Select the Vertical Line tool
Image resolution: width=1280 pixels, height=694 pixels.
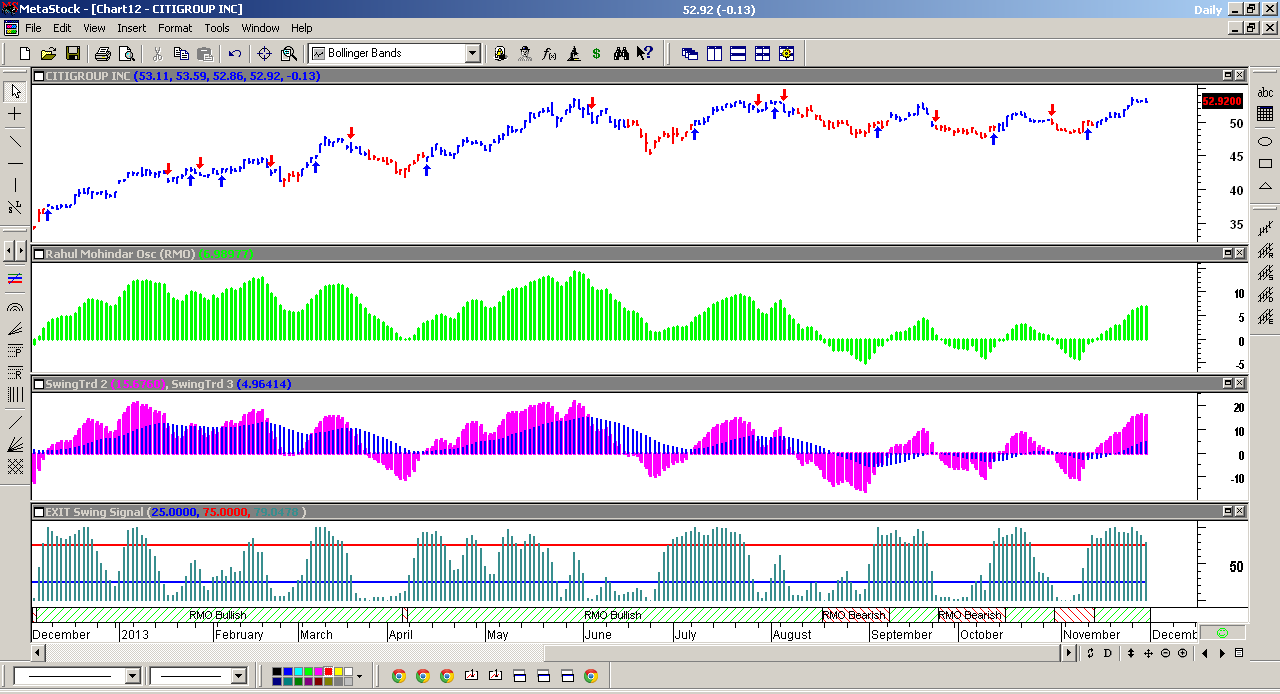point(15,185)
